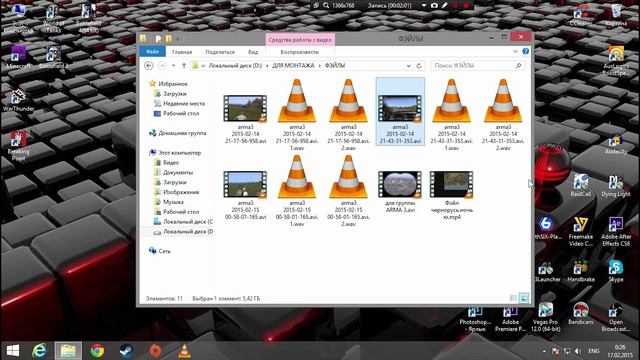Open the Breaking Point desktop shortcut
This screenshot has height=360, width=640.
18,146
